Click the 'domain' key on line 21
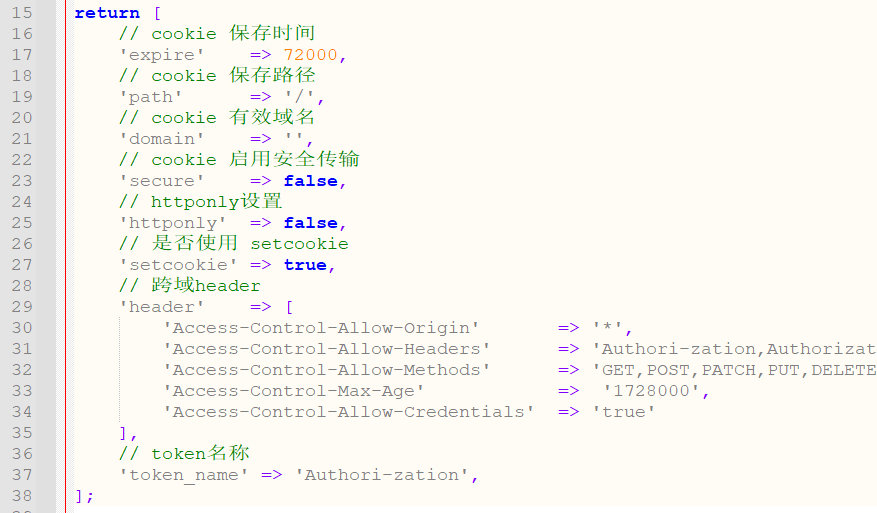This screenshot has width=877, height=513. [x=162, y=139]
